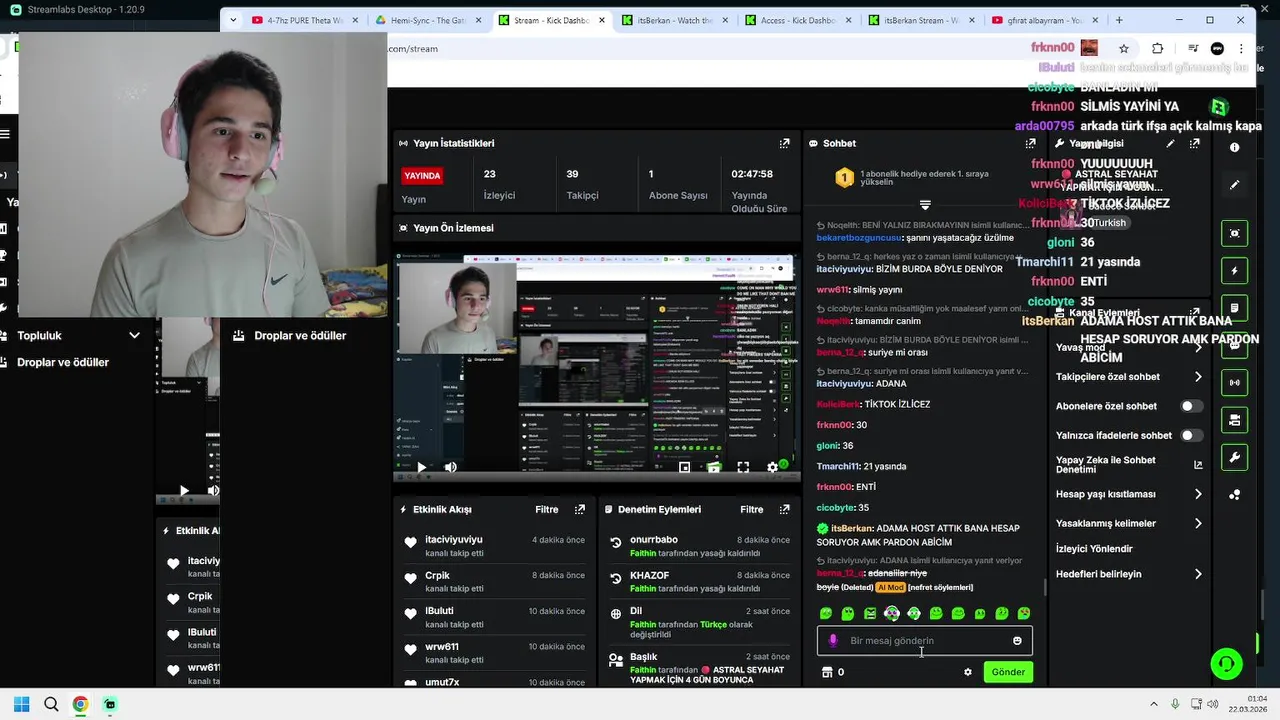Open the info icon in the right sidebar
This screenshot has width=1280, height=720.
[x=1234, y=147]
